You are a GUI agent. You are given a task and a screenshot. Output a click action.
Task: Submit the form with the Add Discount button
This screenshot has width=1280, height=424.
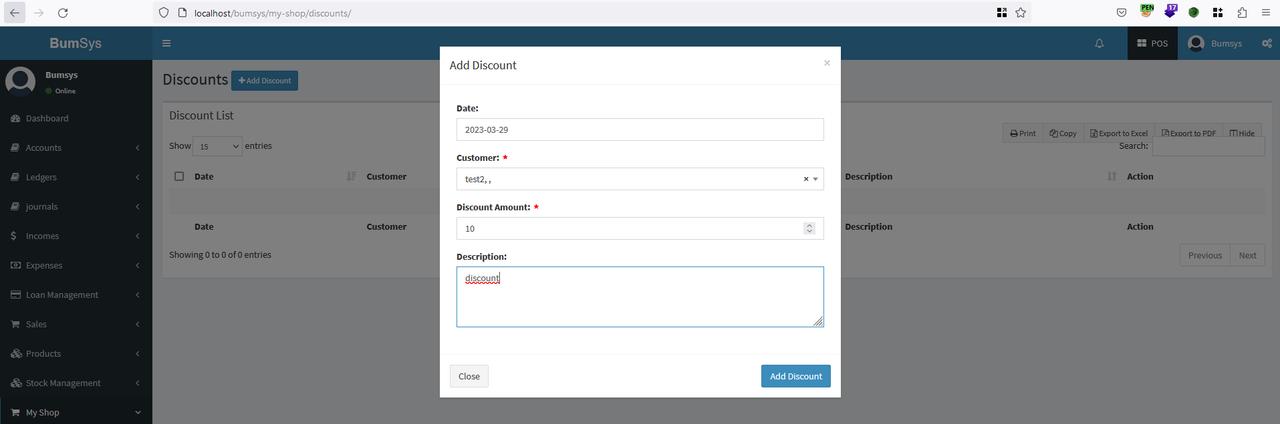tap(796, 376)
